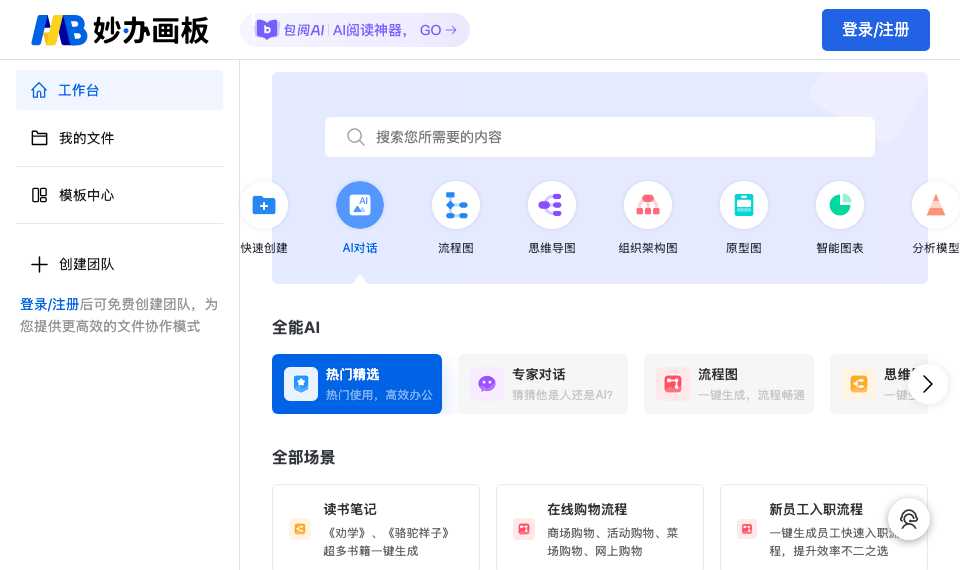960x570 pixels.
Task: Open the customer service headset button
Action: tap(909, 519)
